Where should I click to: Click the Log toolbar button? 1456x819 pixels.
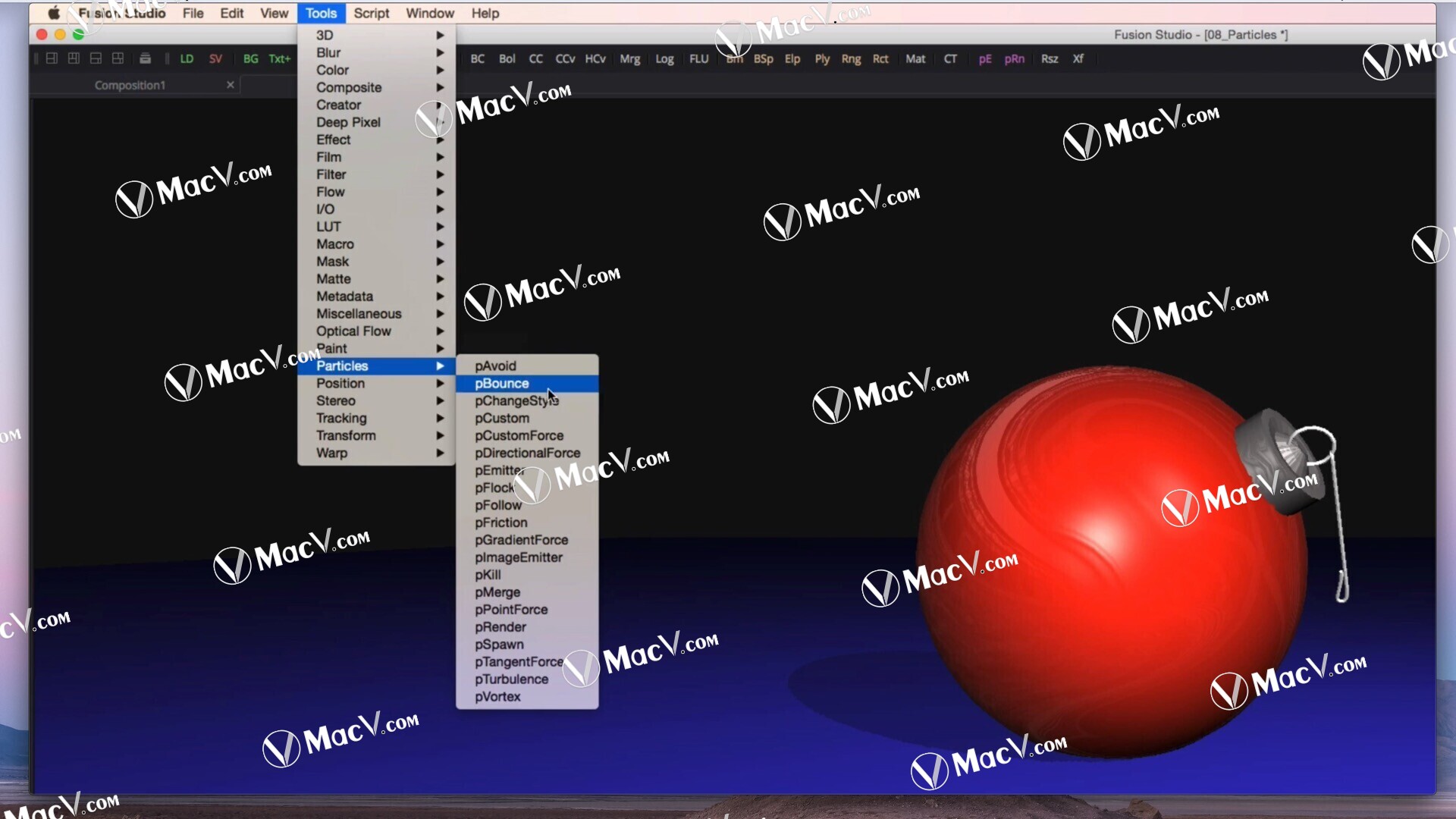665,59
